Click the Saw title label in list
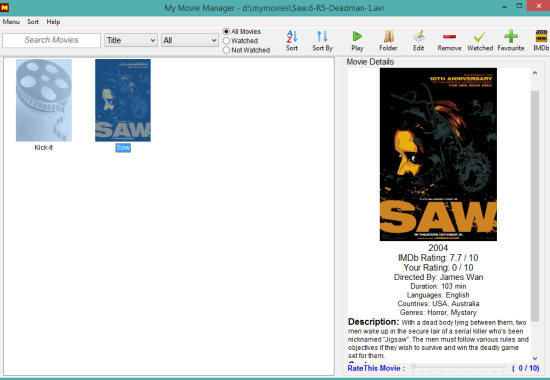The width and height of the screenshot is (550, 380). pyautogui.click(x=123, y=148)
